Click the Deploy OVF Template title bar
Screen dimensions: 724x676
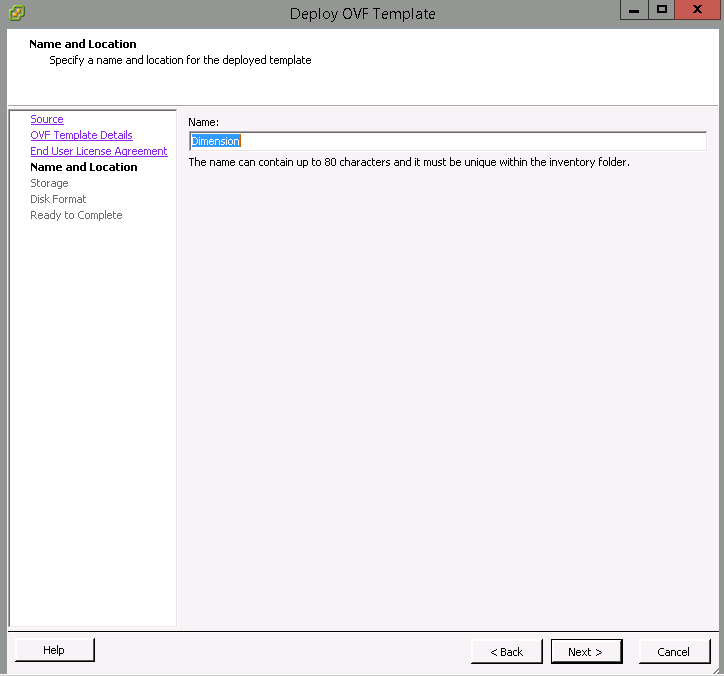coord(362,13)
